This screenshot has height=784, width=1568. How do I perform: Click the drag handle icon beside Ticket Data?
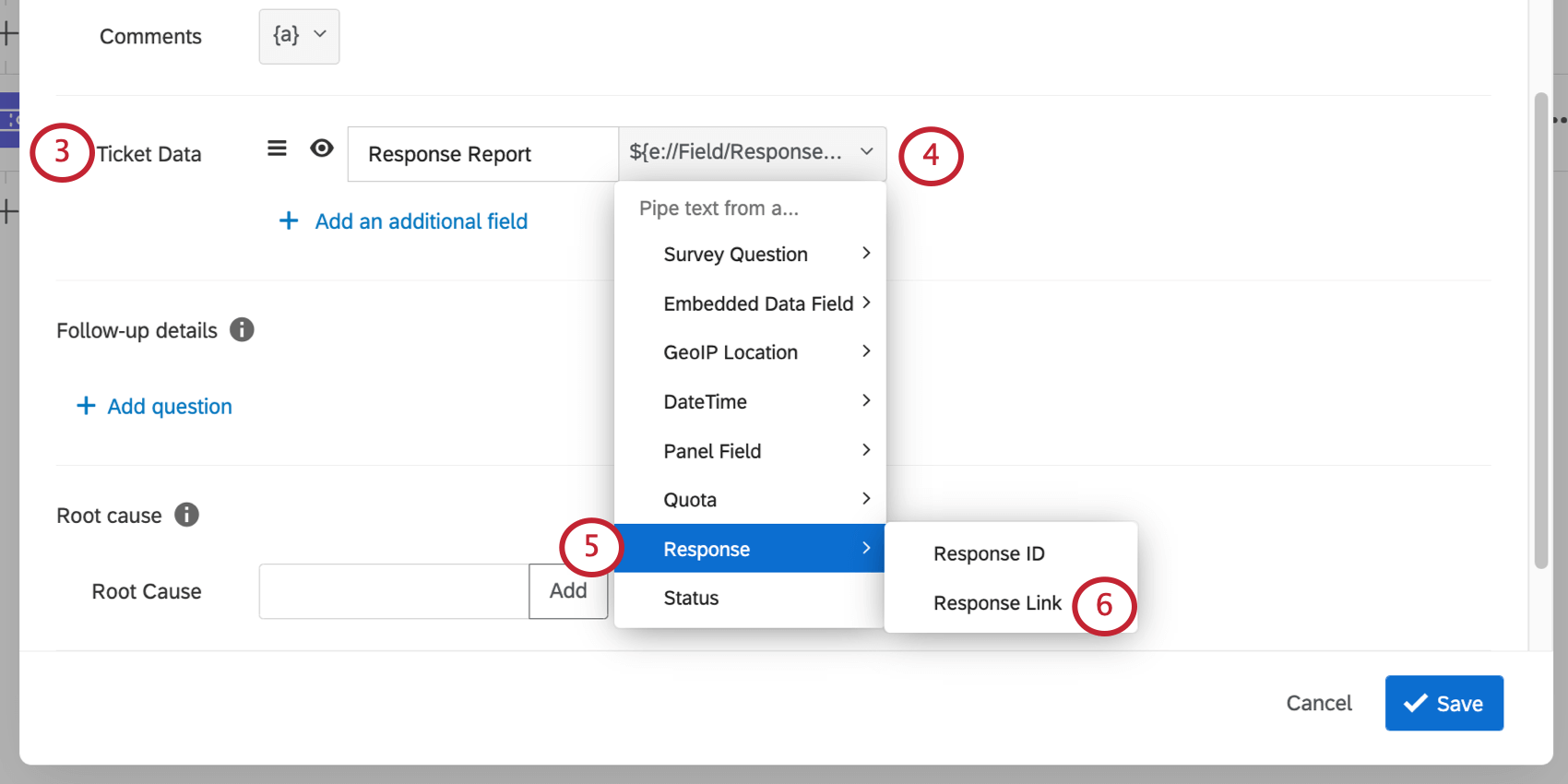point(277,148)
